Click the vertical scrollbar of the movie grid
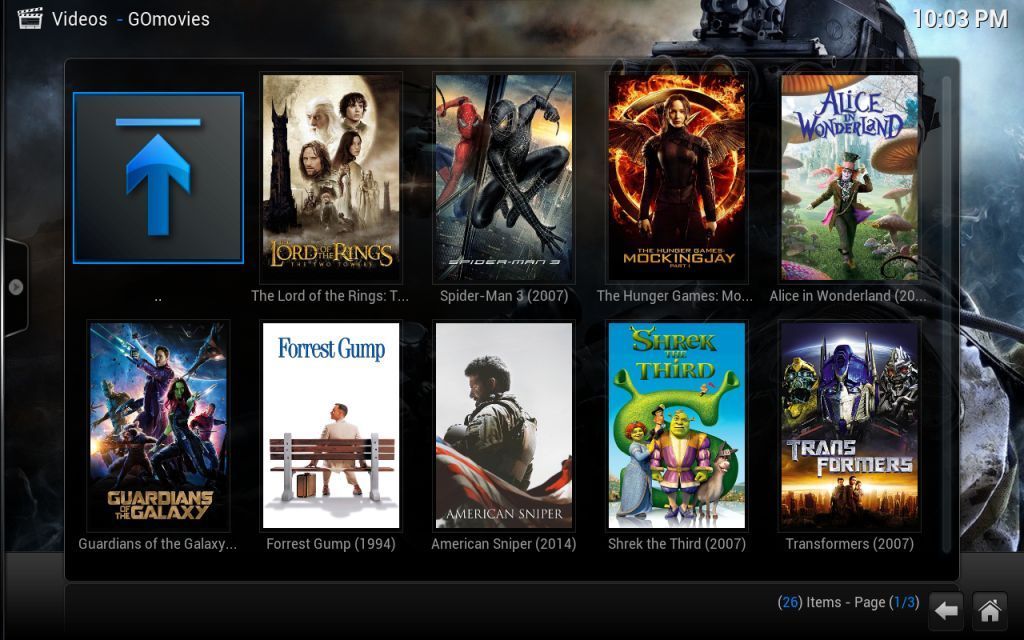1024x640 pixels. [x=948, y=313]
